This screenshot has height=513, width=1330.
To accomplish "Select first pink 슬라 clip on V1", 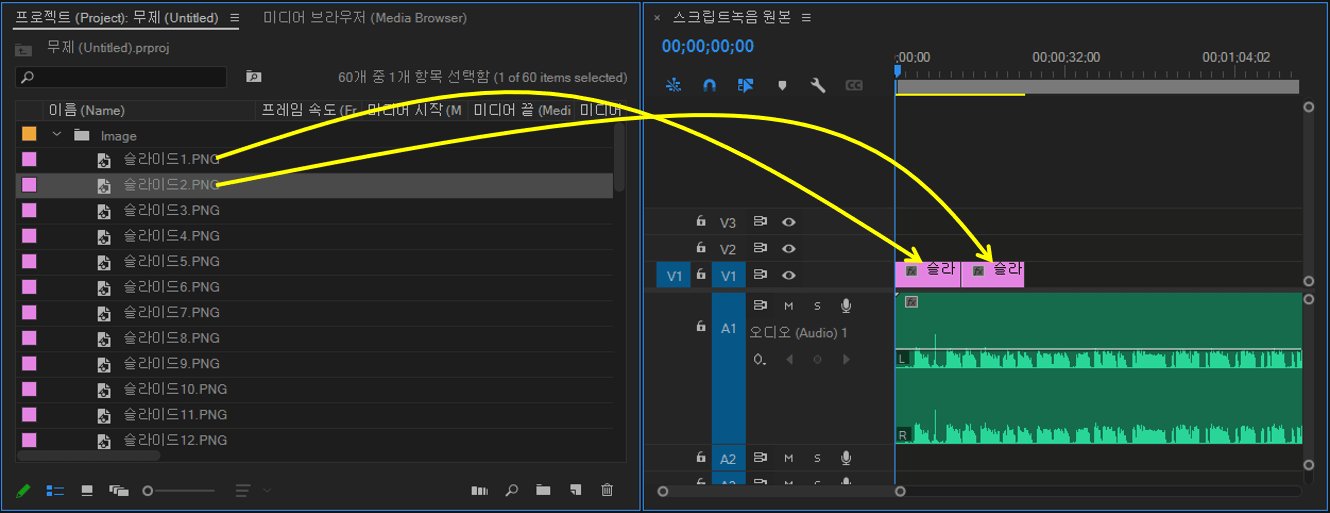I will 927,274.
